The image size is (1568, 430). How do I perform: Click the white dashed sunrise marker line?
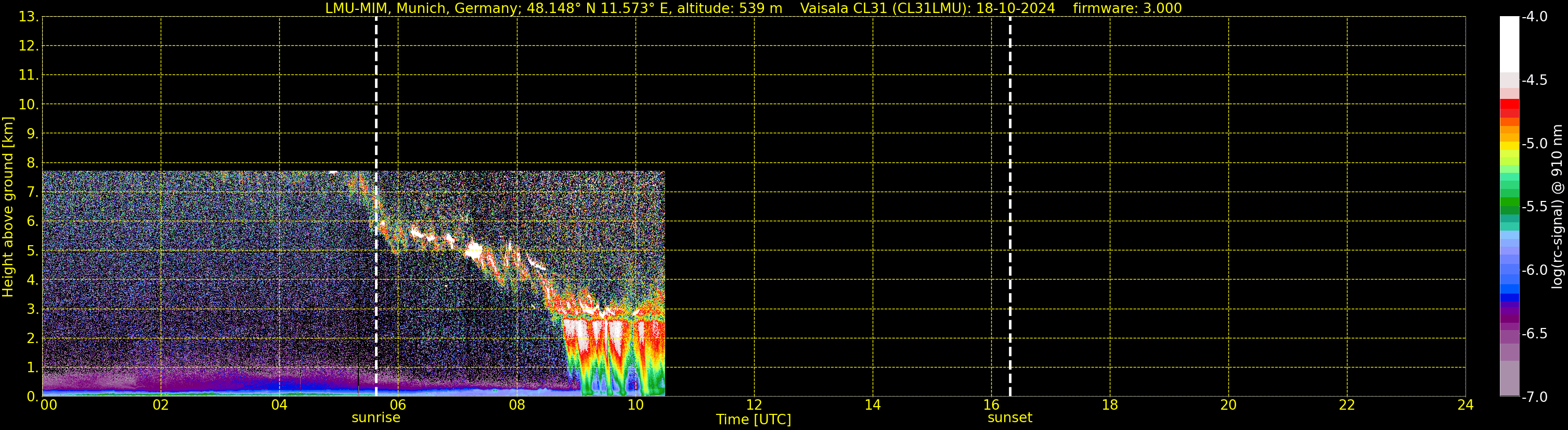(376, 207)
